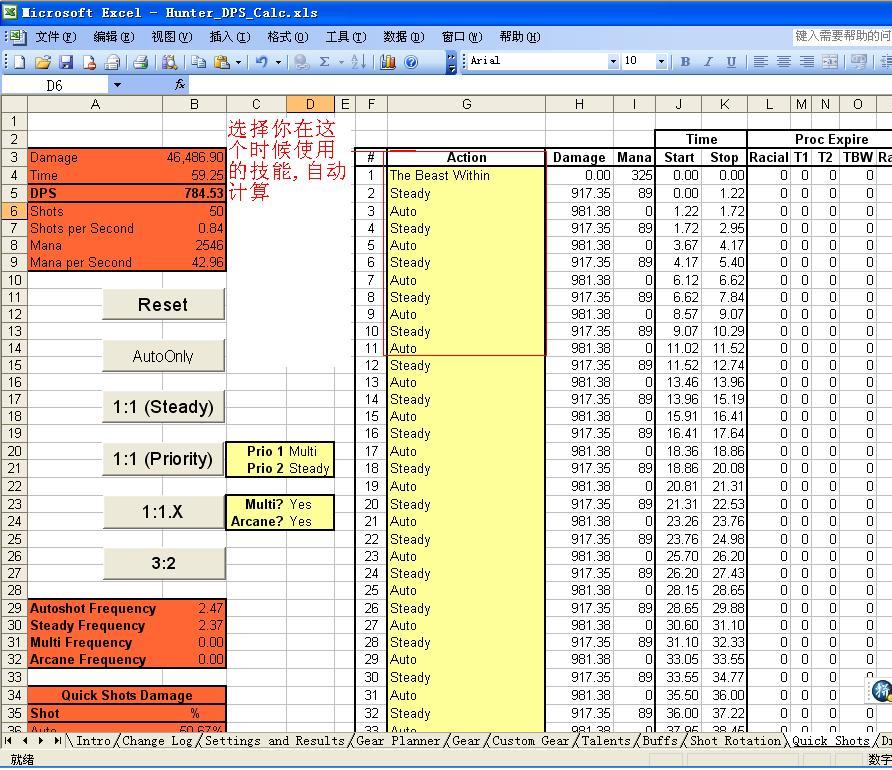This screenshot has width=892, height=770.
Task: Click the Save icon on the toolbar
Action: click(x=64, y=60)
